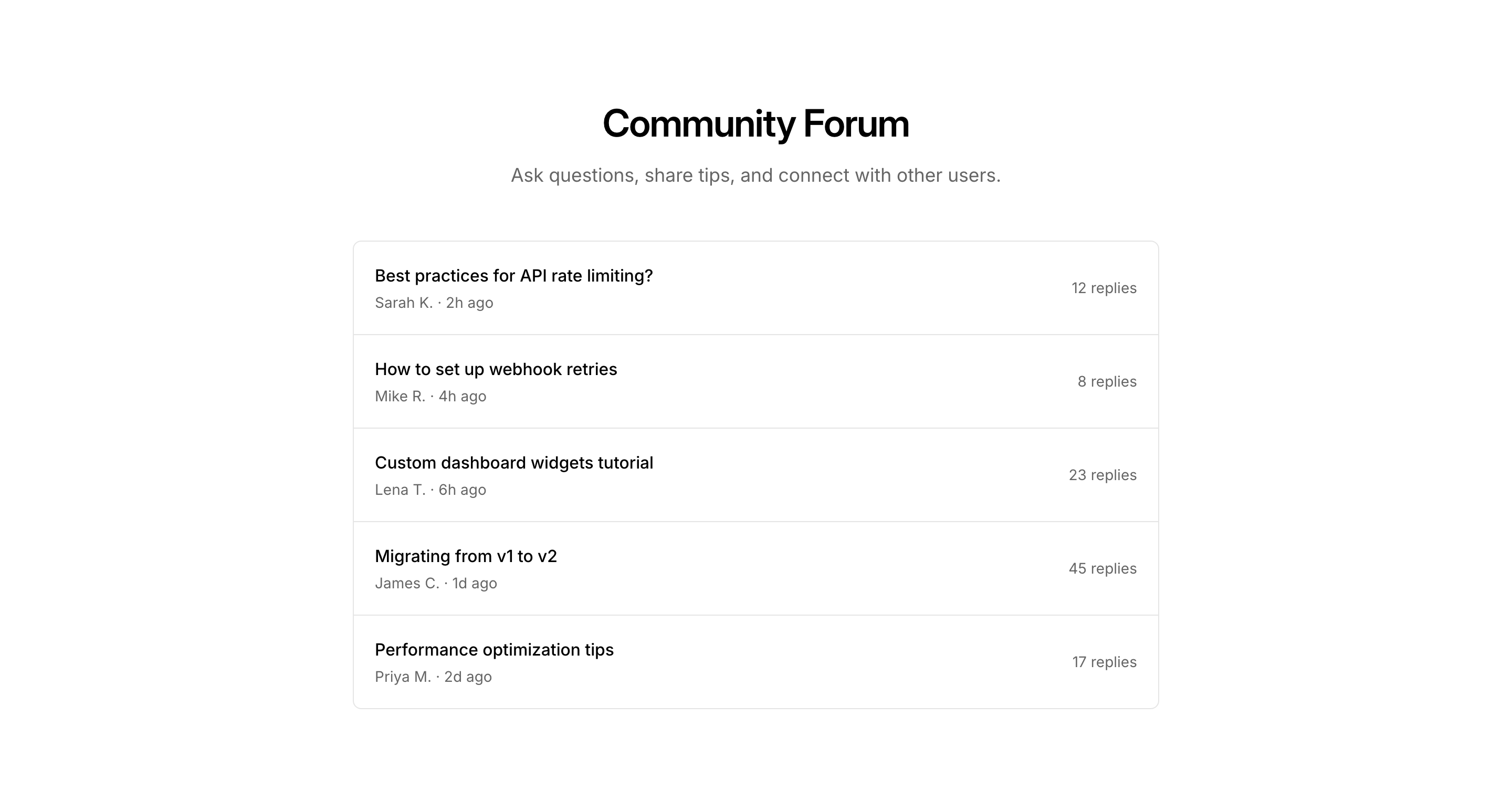
Task: Open the "Custom dashboard widgets tutorial" thread
Action: 513,463
